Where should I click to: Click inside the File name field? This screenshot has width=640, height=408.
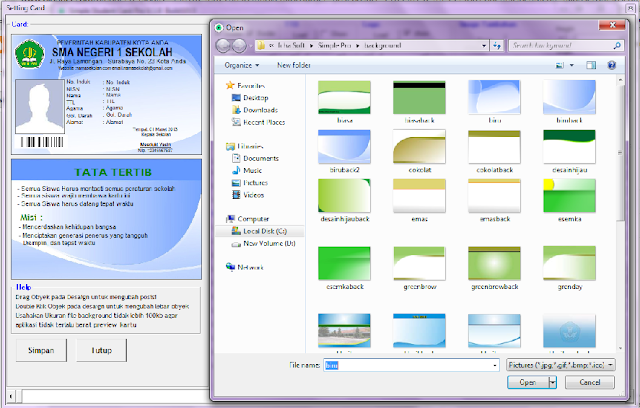coord(408,365)
